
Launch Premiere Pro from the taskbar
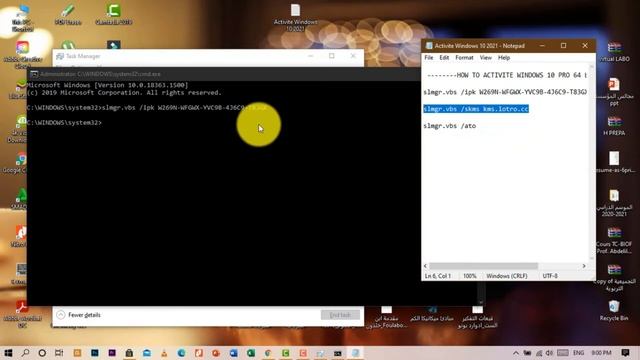(x=112, y=353)
